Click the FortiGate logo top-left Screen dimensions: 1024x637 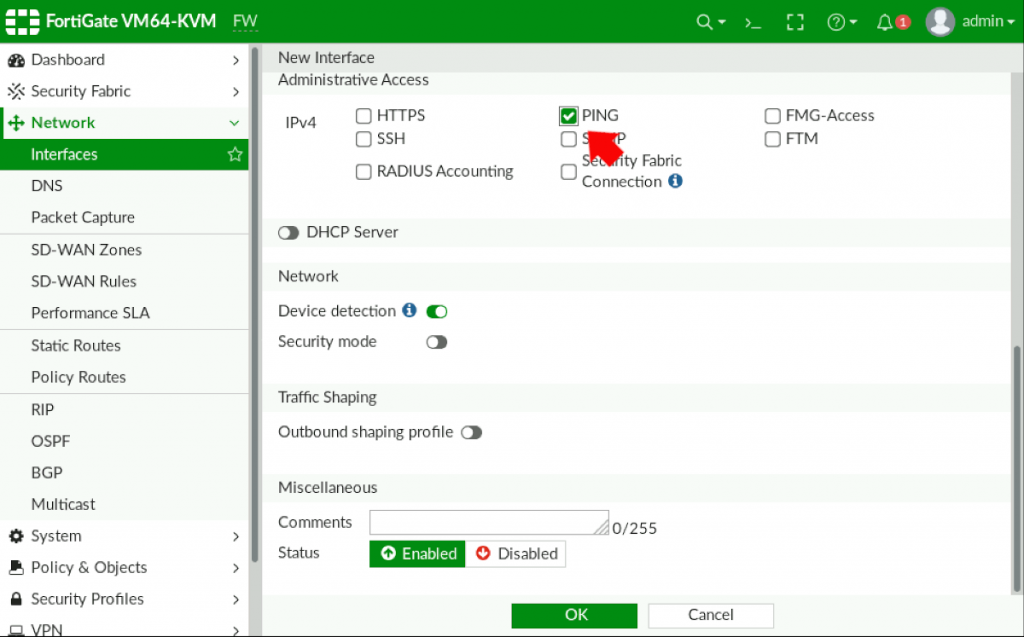tap(22, 20)
